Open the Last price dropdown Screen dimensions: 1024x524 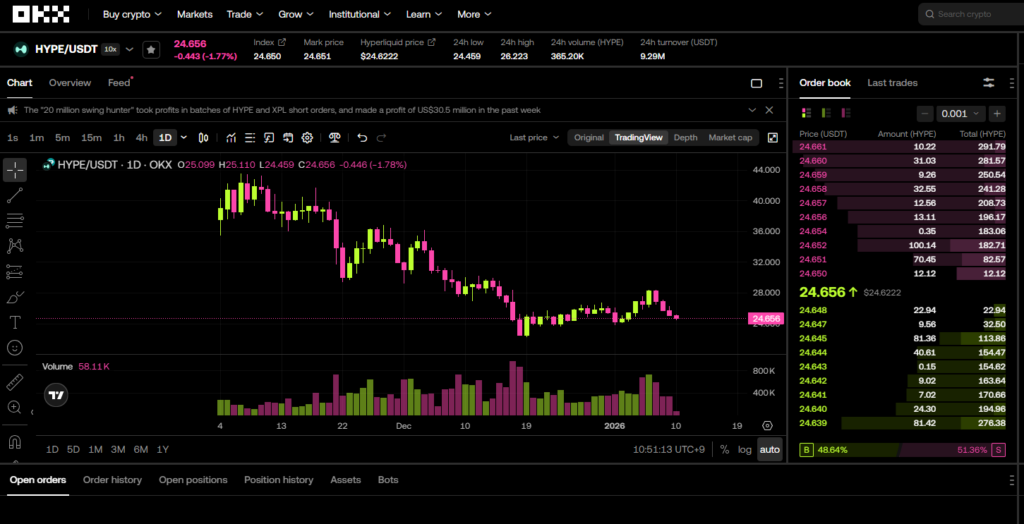534,138
